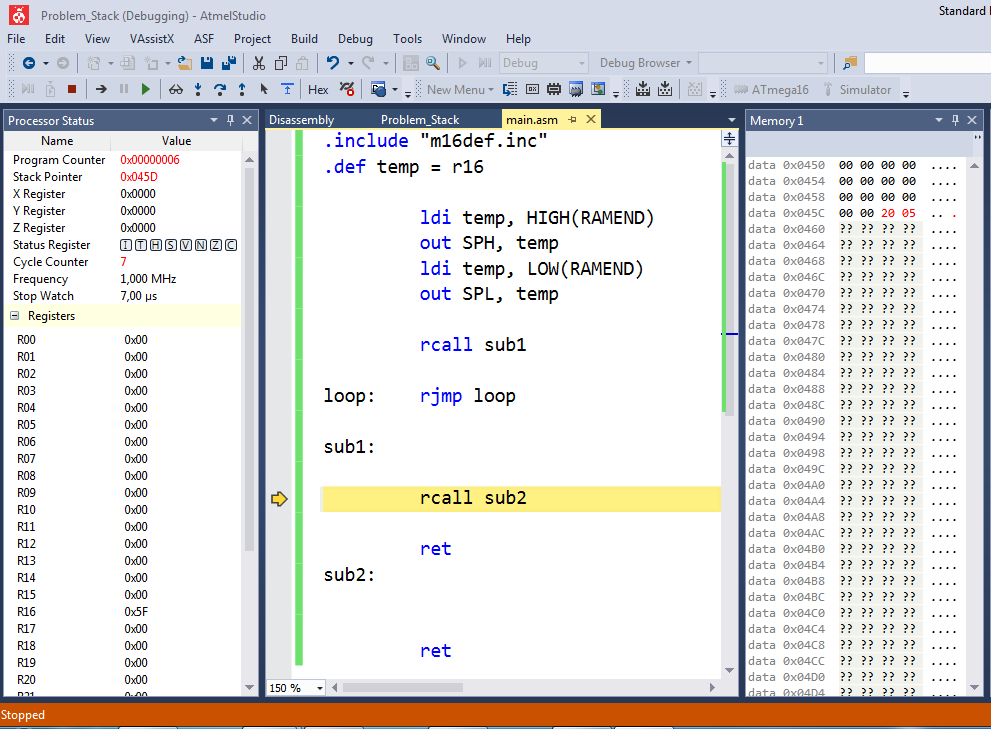Open the undo history dropdown arrow
Image resolution: width=991 pixels, height=729 pixels.
click(351, 63)
